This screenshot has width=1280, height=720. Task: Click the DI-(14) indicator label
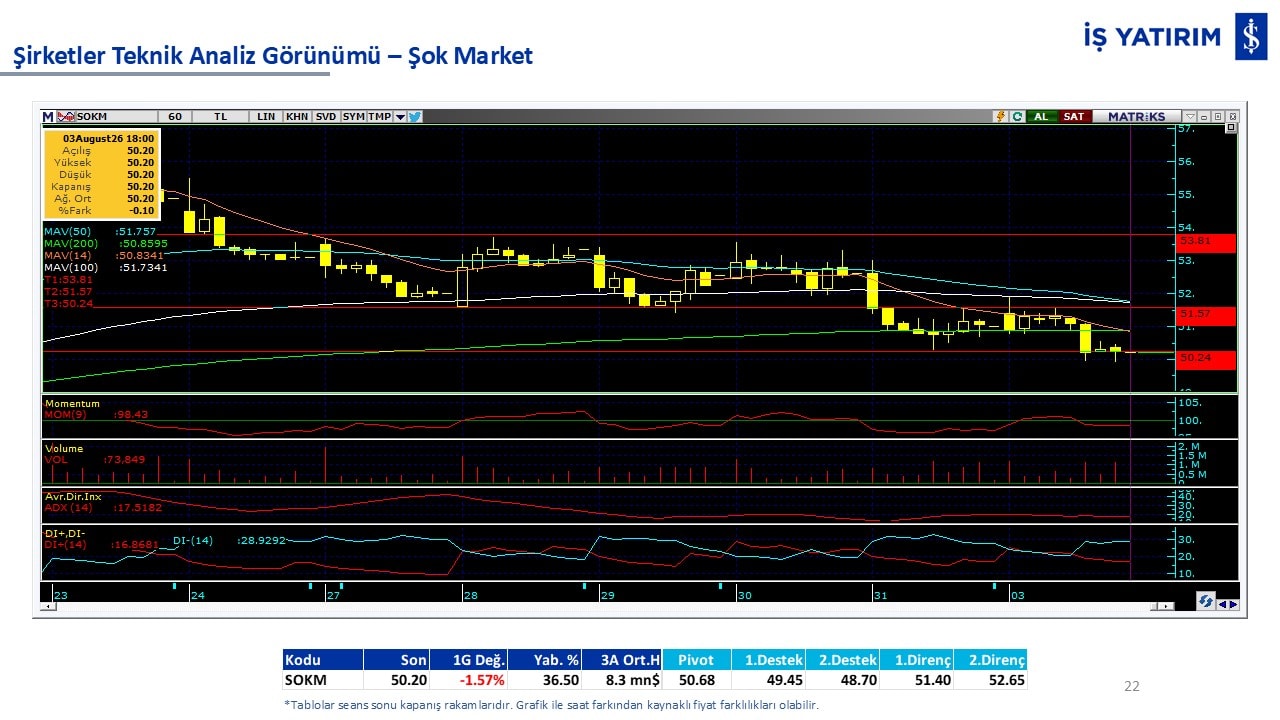point(229,541)
